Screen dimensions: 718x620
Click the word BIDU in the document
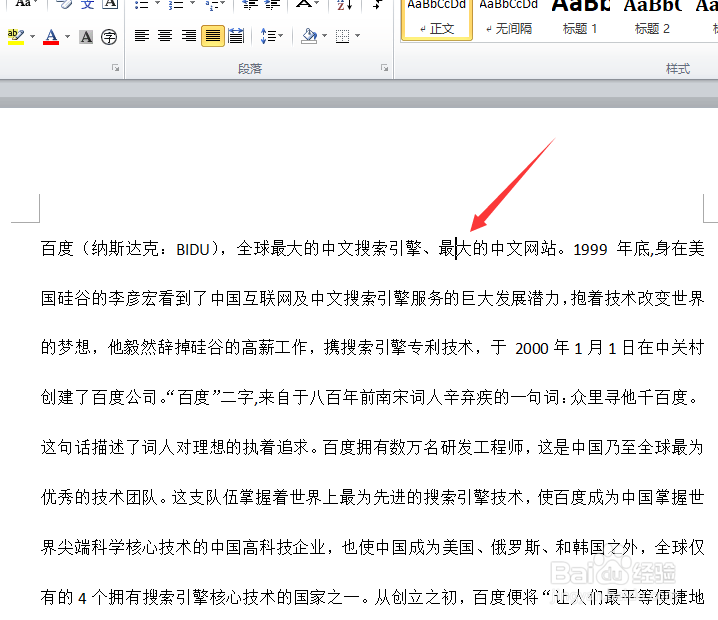(193, 250)
